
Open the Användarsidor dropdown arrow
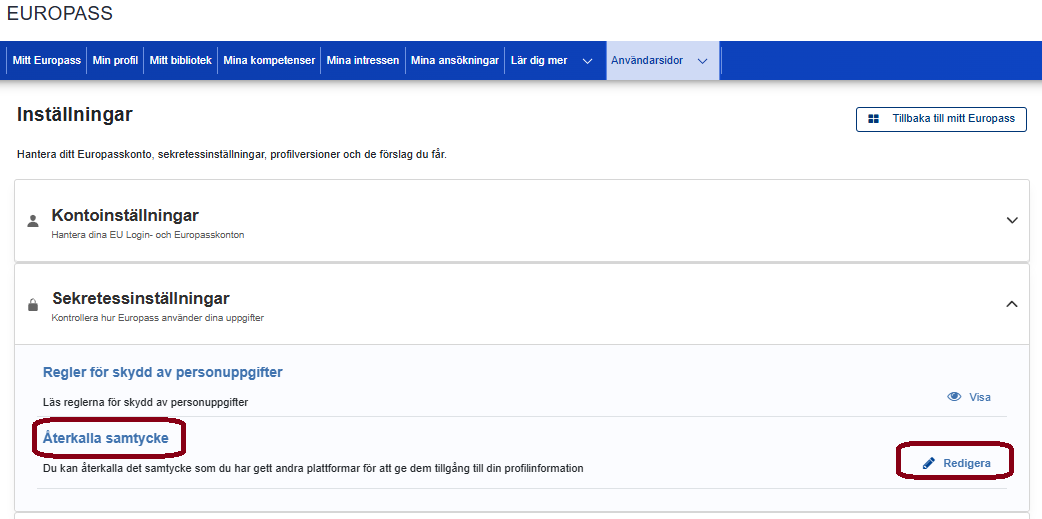point(702,61)
